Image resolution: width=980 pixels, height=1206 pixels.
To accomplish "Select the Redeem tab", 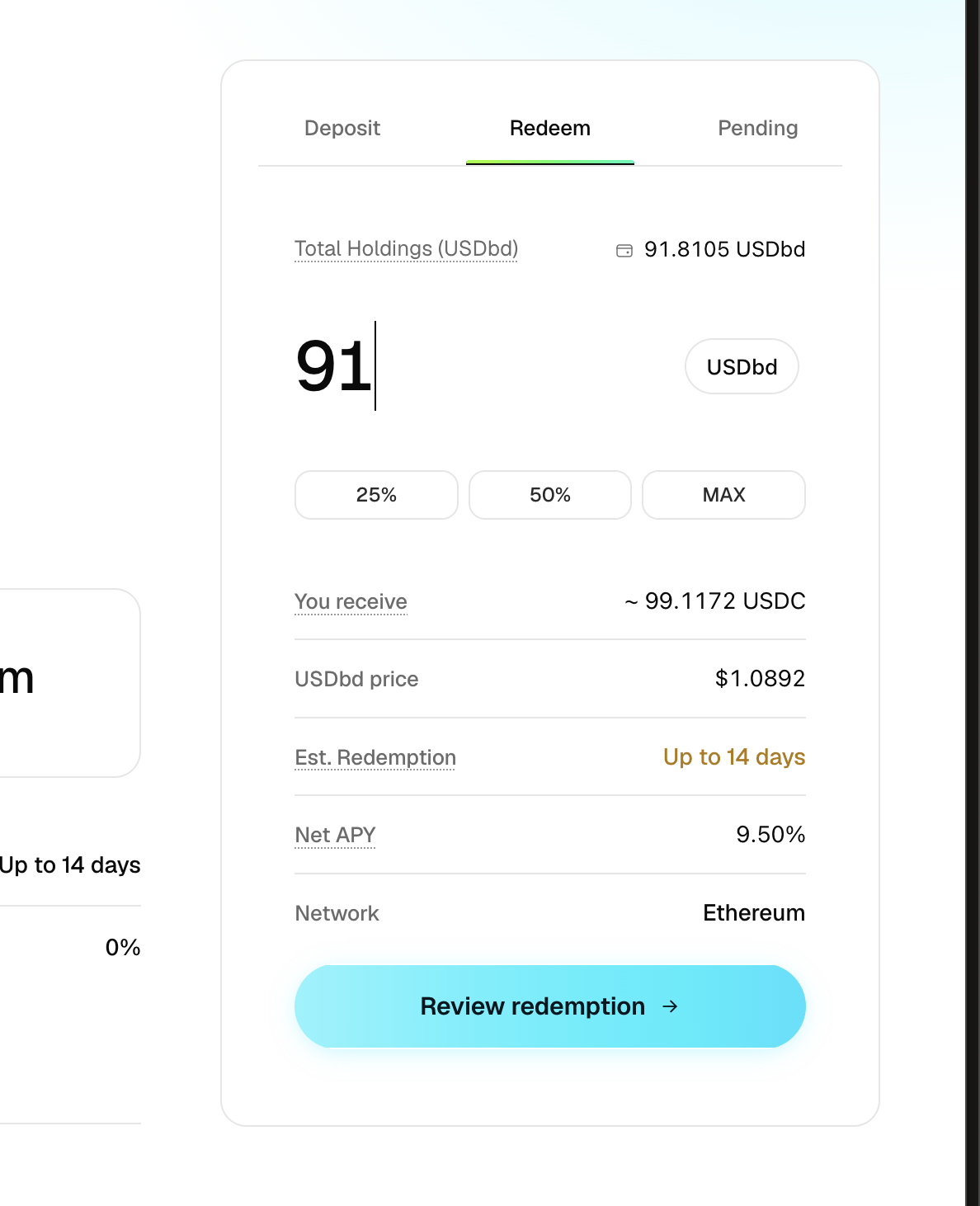I will [x=550, y=128].
